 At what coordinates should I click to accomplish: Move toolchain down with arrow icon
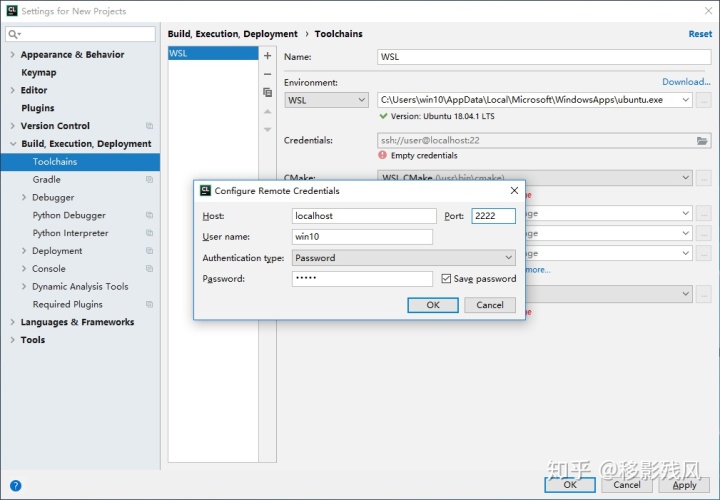[x=267, y=129]
